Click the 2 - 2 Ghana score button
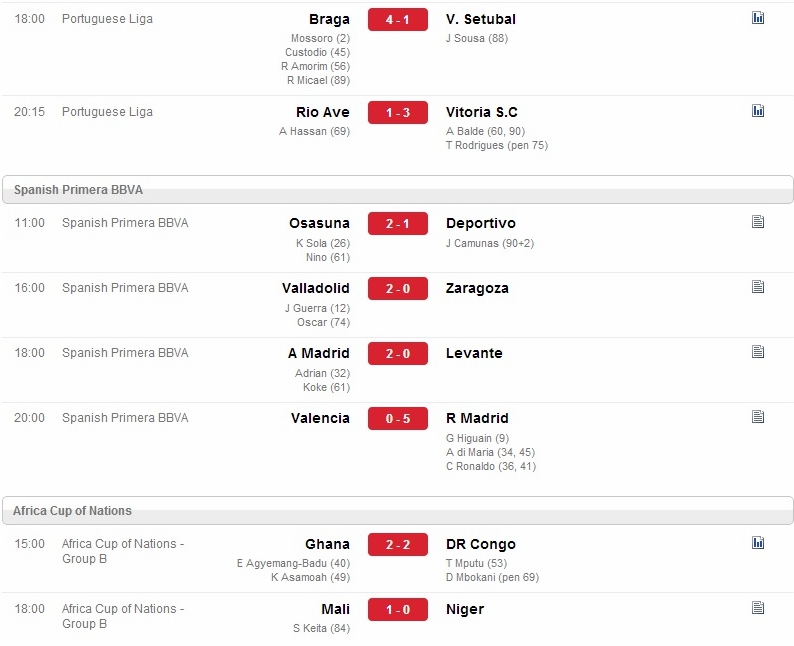The height and width of the screenshot is (646, 794). 398,545
